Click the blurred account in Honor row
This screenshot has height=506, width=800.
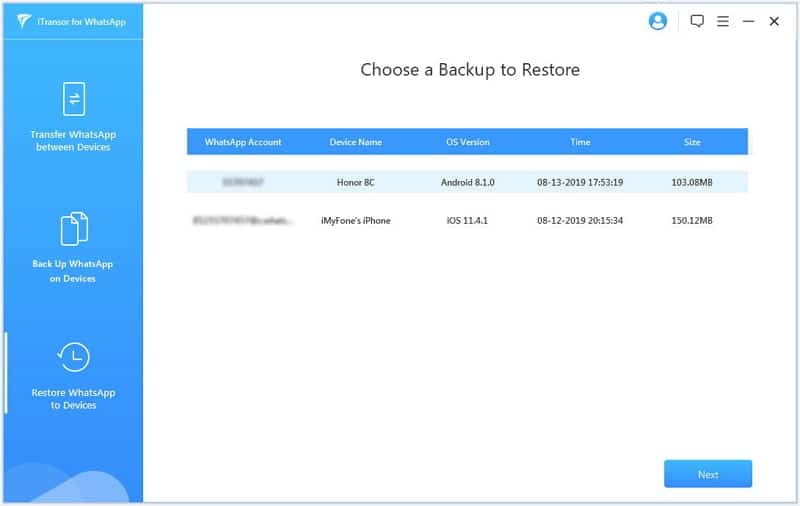[x=243, y=182]
